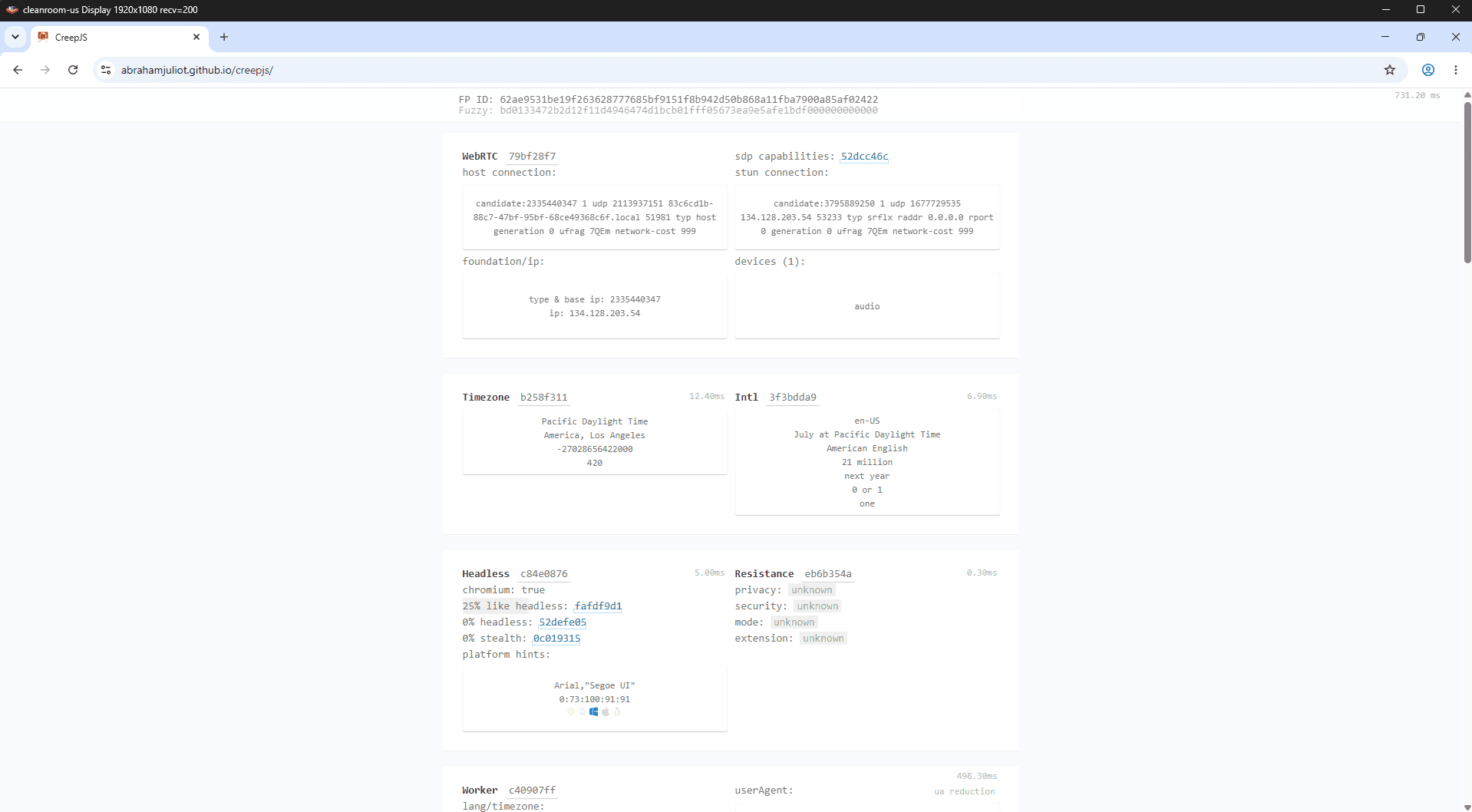This screenshot has width=1472, height=812.
Task: Bookmark this page with the star icon
Action: point(1390,70)
